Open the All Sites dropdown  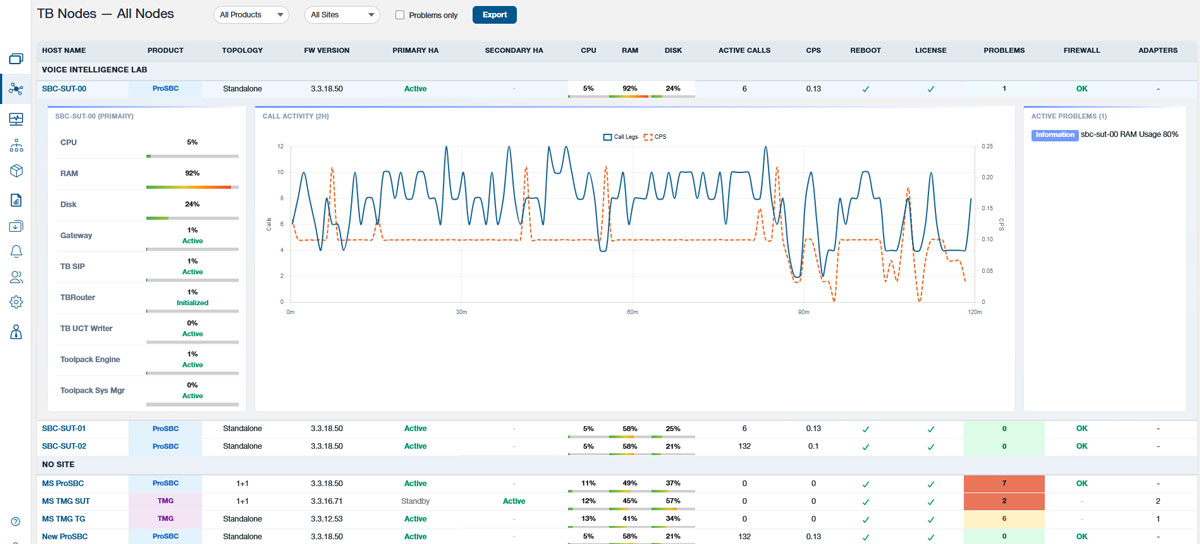click(x=342, y=15)
